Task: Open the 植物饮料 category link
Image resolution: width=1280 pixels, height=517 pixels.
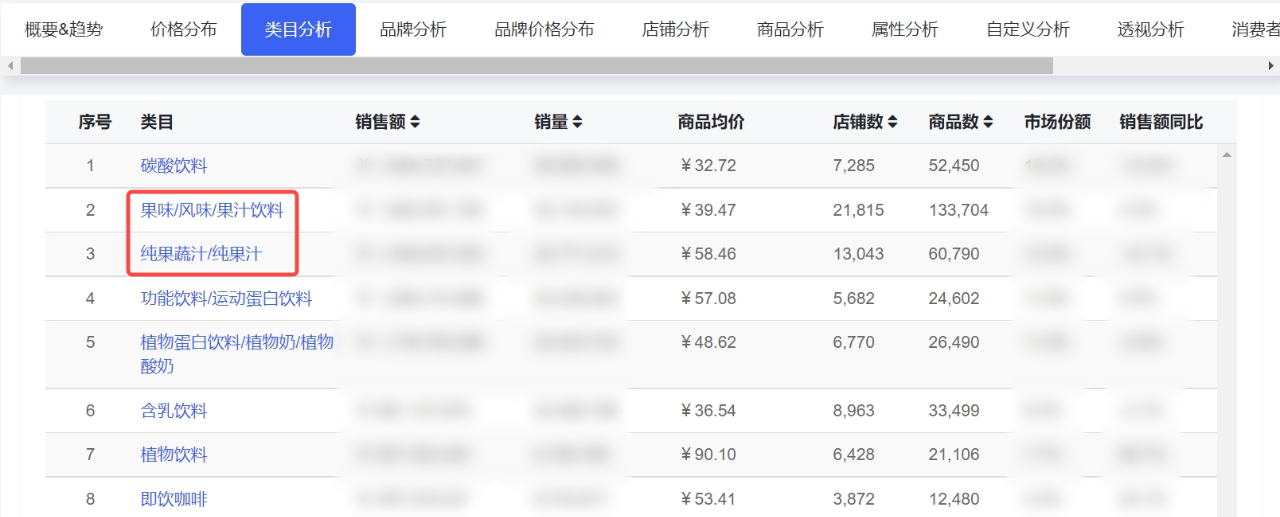Action: click(x=174, y=454)
